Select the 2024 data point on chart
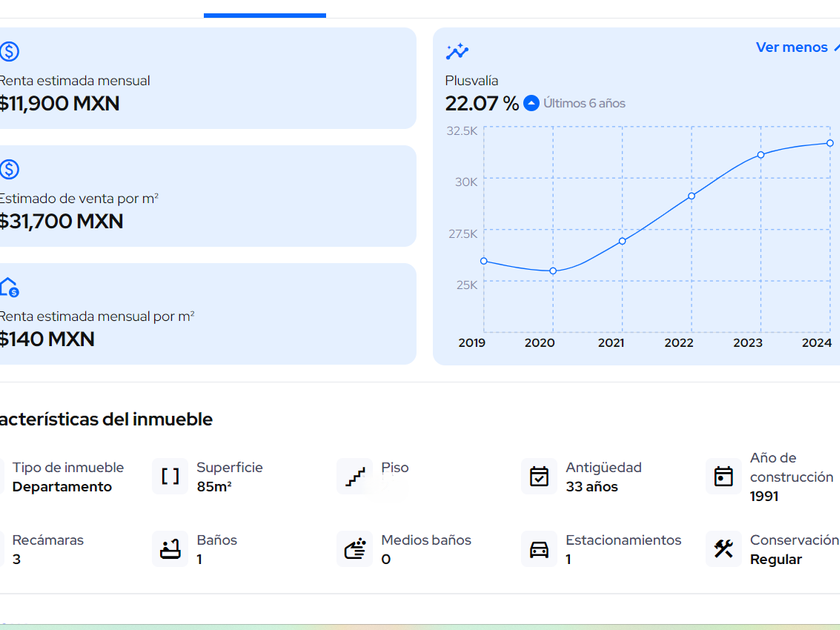 pos(830,143)
